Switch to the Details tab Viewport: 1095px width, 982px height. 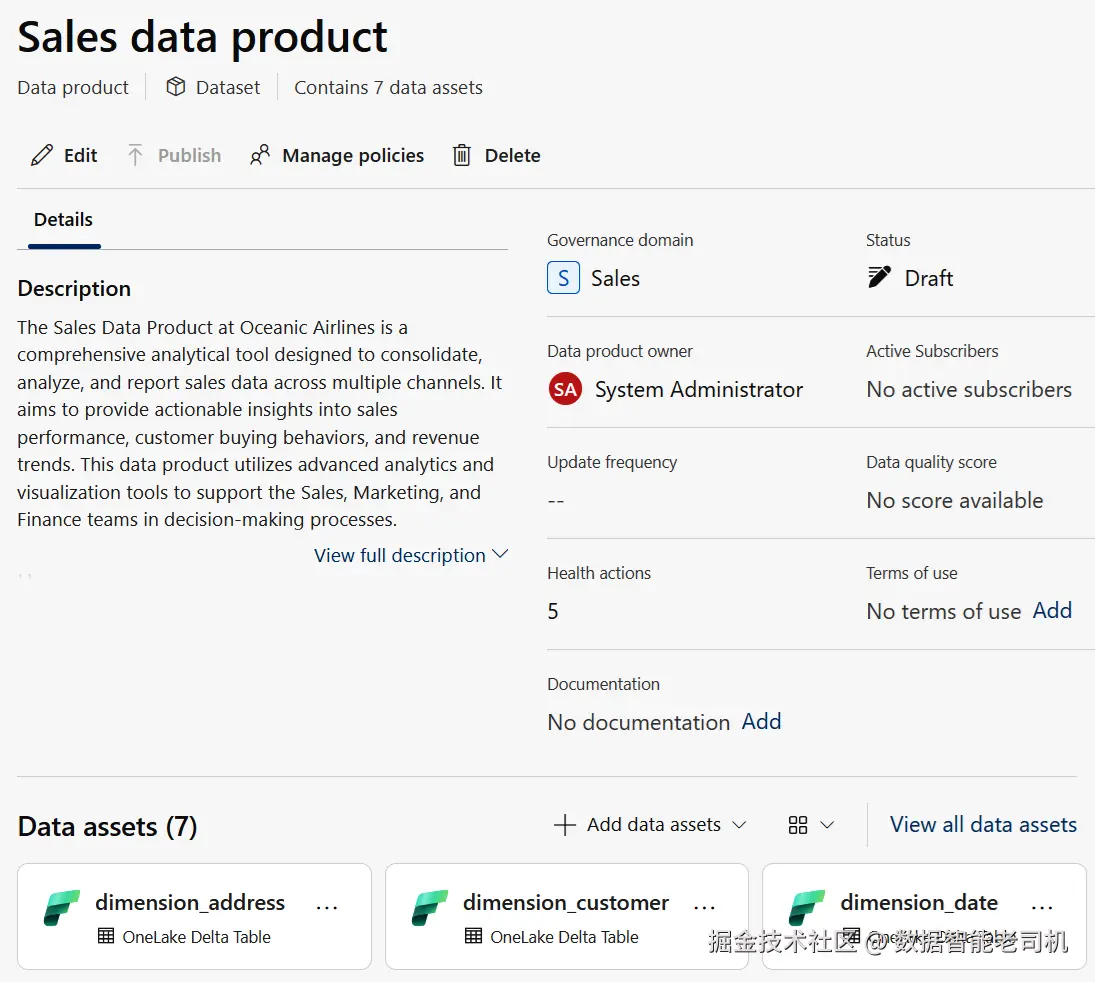(64, 220)
